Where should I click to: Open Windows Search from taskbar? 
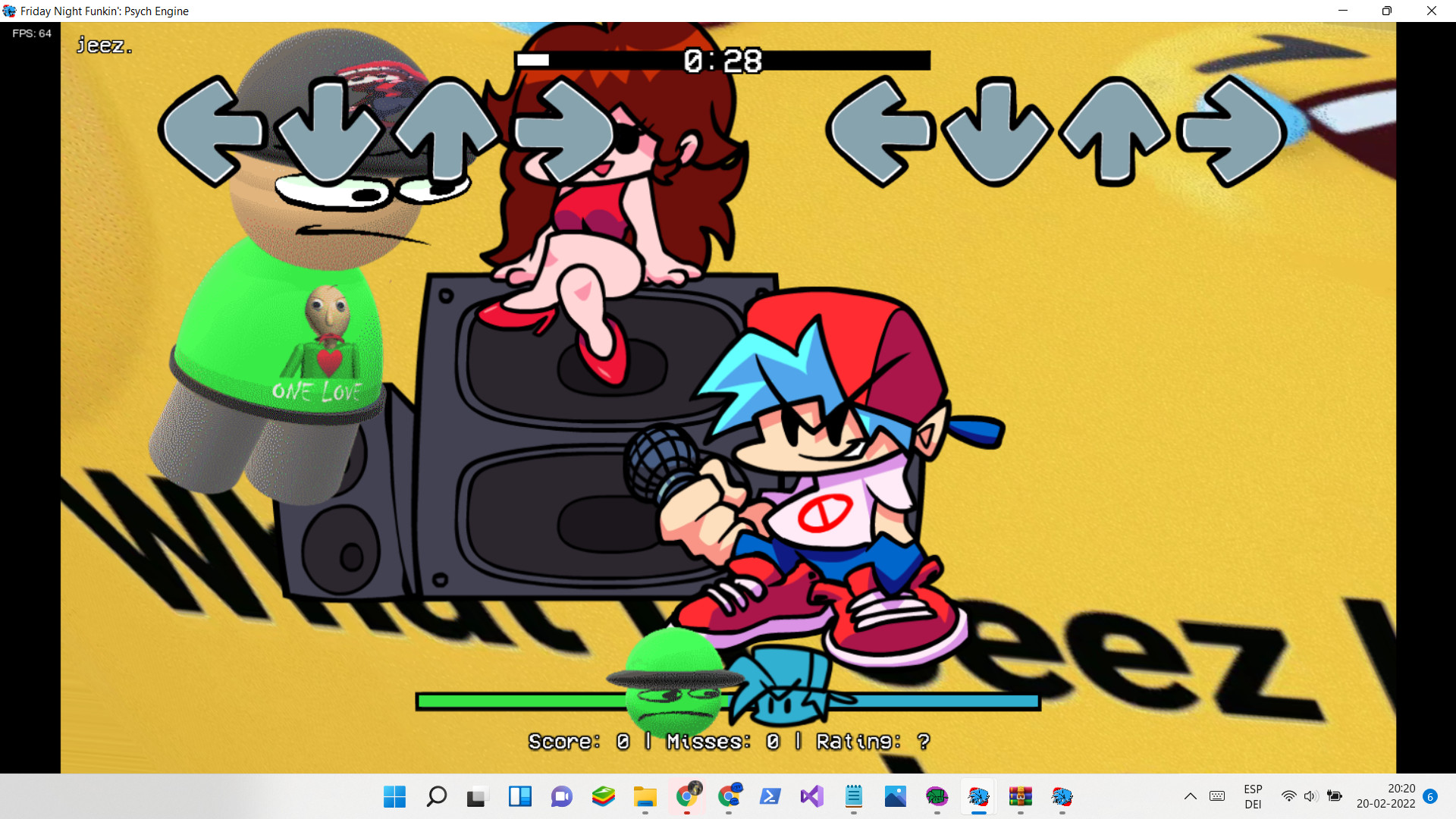pyautogui.click(x=437, y=796)
